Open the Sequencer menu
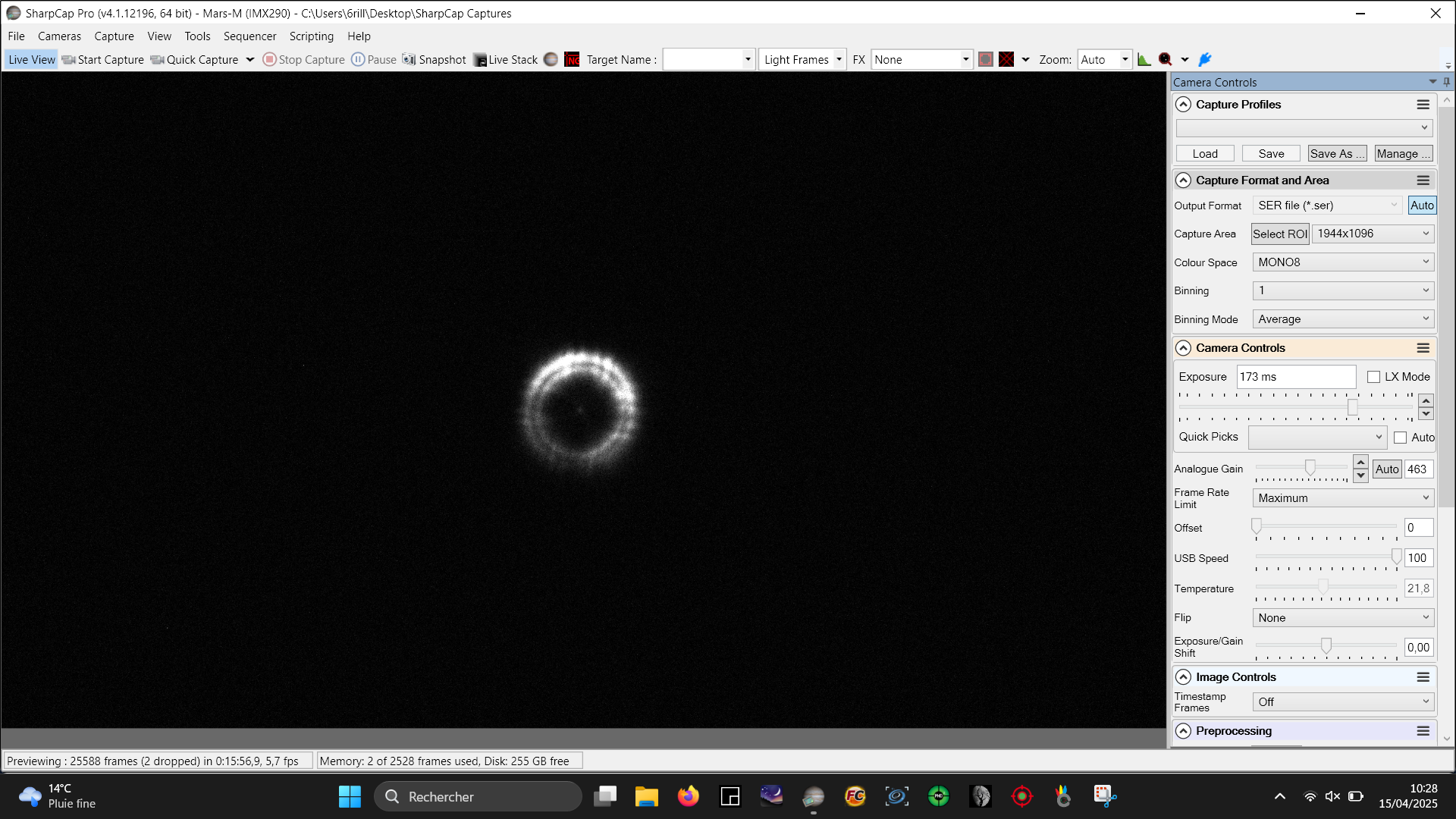Viewport: 1456px width, 819px height. (x=249, y=36)
